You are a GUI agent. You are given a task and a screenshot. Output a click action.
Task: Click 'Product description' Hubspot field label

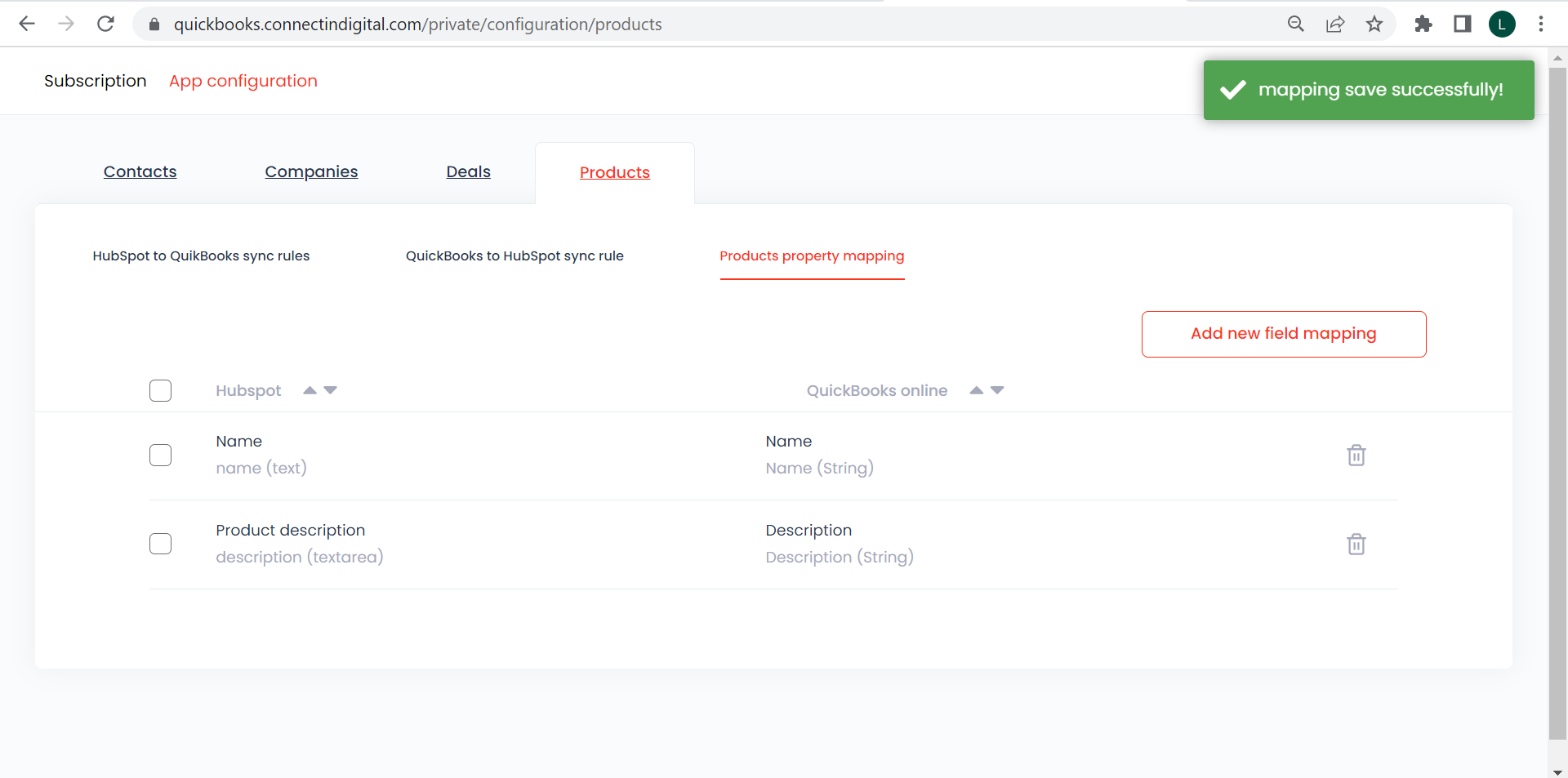[291, 530]
